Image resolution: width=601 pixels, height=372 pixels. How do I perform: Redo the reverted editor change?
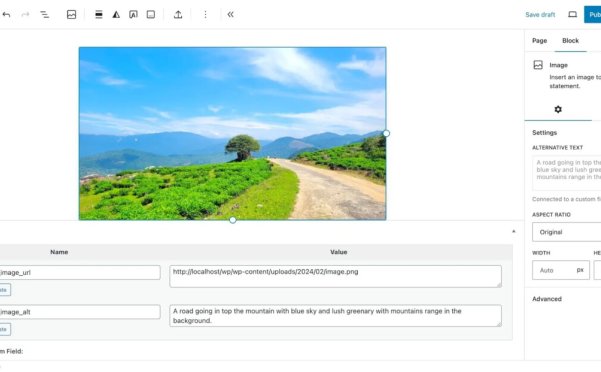tap(25, 15)
